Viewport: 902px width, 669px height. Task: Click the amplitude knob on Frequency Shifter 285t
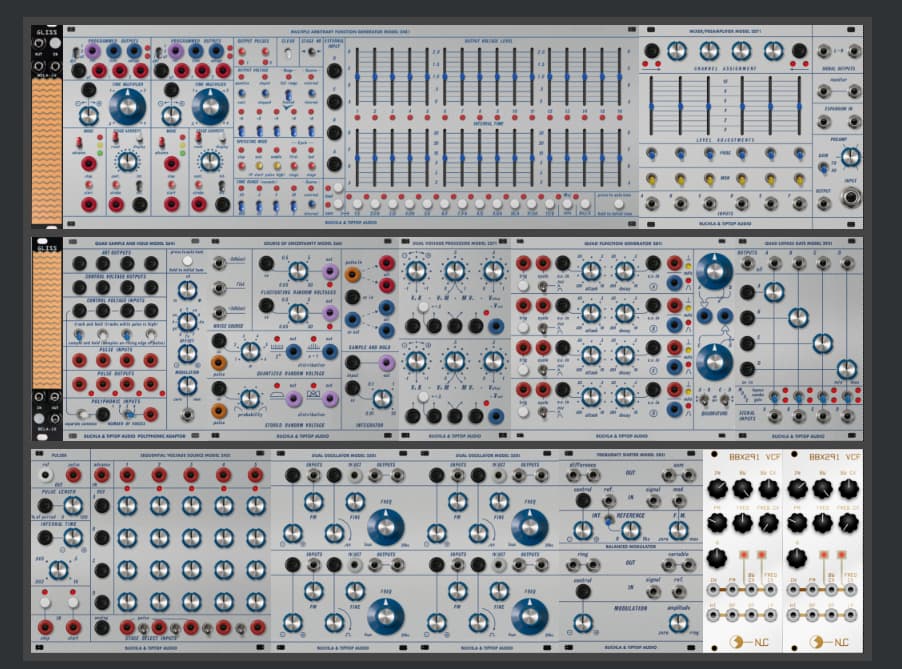678,622
